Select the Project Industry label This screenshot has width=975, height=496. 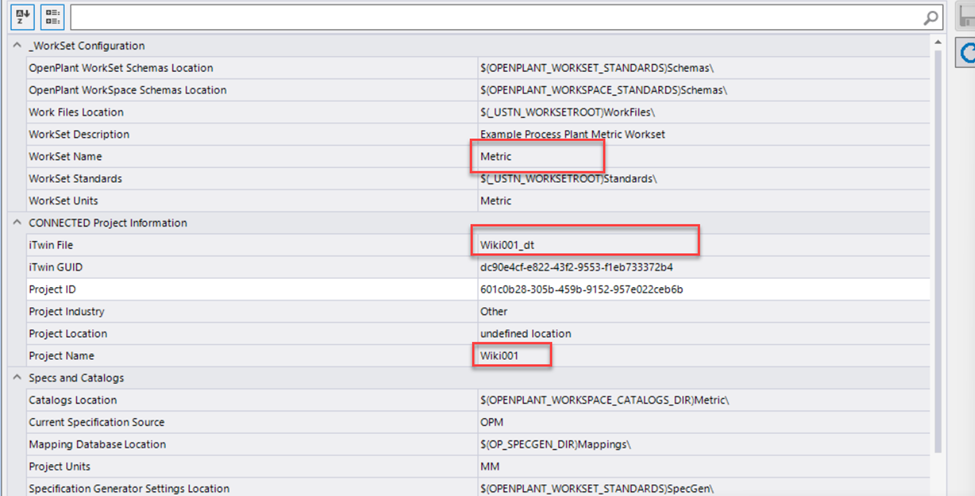point(67,311)
